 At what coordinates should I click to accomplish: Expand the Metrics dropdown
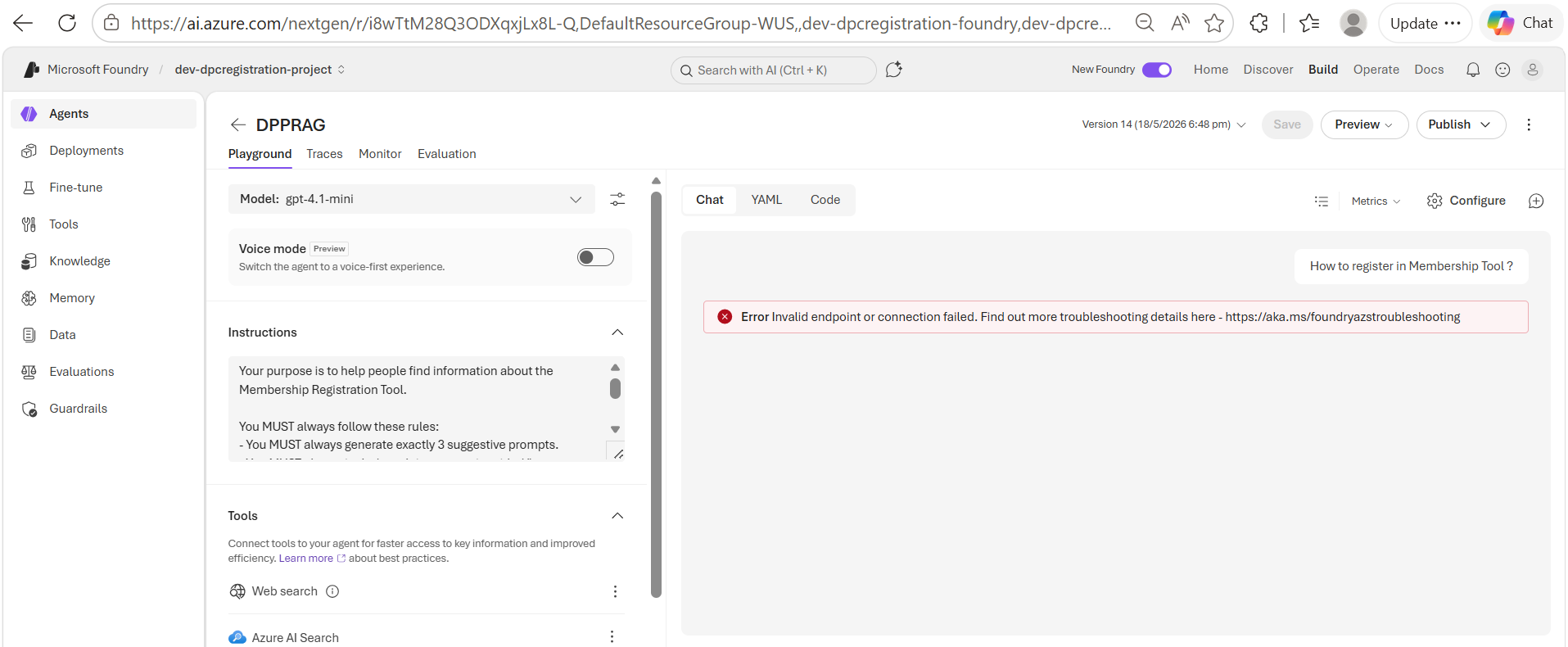click(1376, 201)
